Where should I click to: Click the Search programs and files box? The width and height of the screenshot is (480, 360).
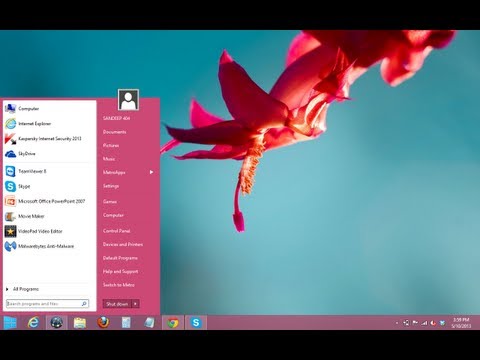click(x=47, y=304)
